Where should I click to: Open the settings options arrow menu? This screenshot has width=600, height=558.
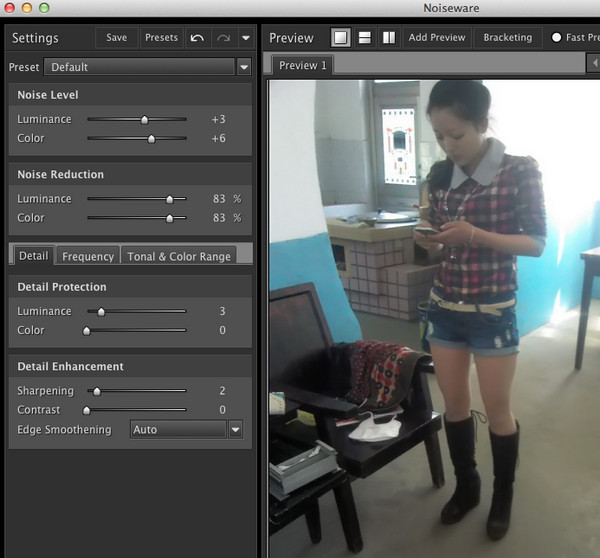[246, 38]
